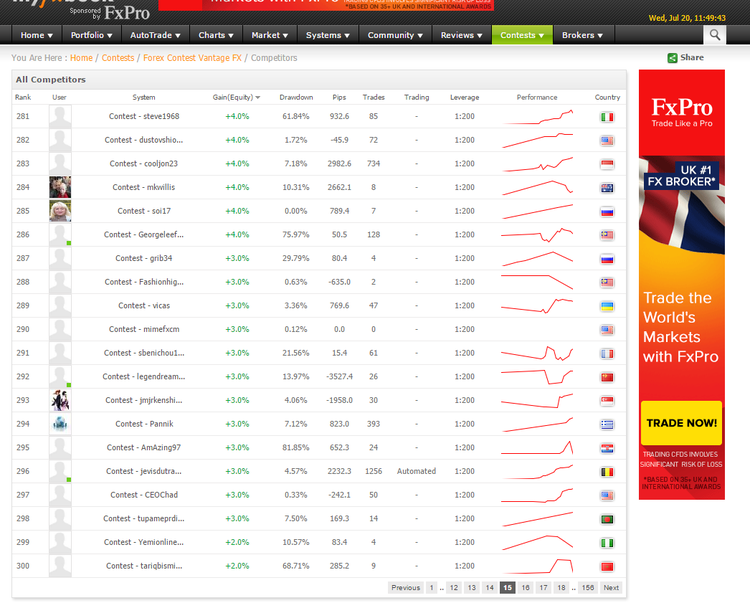Click the search magnifier icon

click(x=715, y=35)
